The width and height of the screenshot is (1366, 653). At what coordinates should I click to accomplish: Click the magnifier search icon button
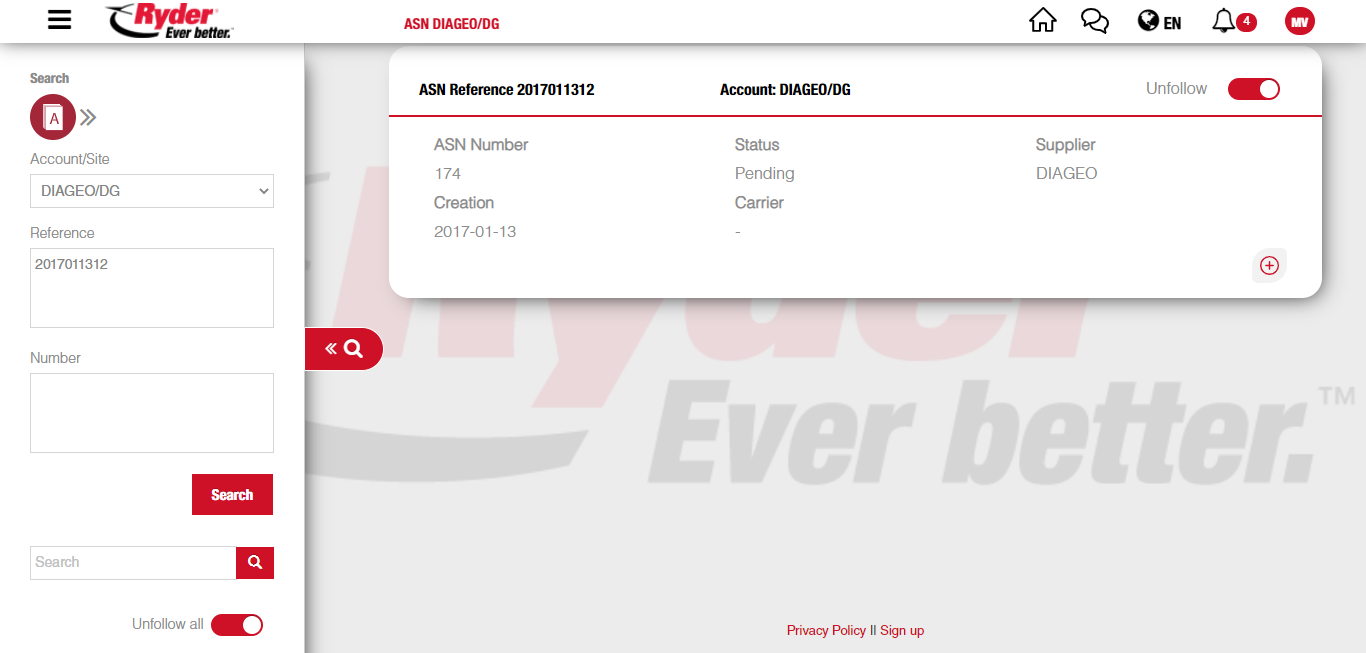pyautogui.click(x=254, y=562)
